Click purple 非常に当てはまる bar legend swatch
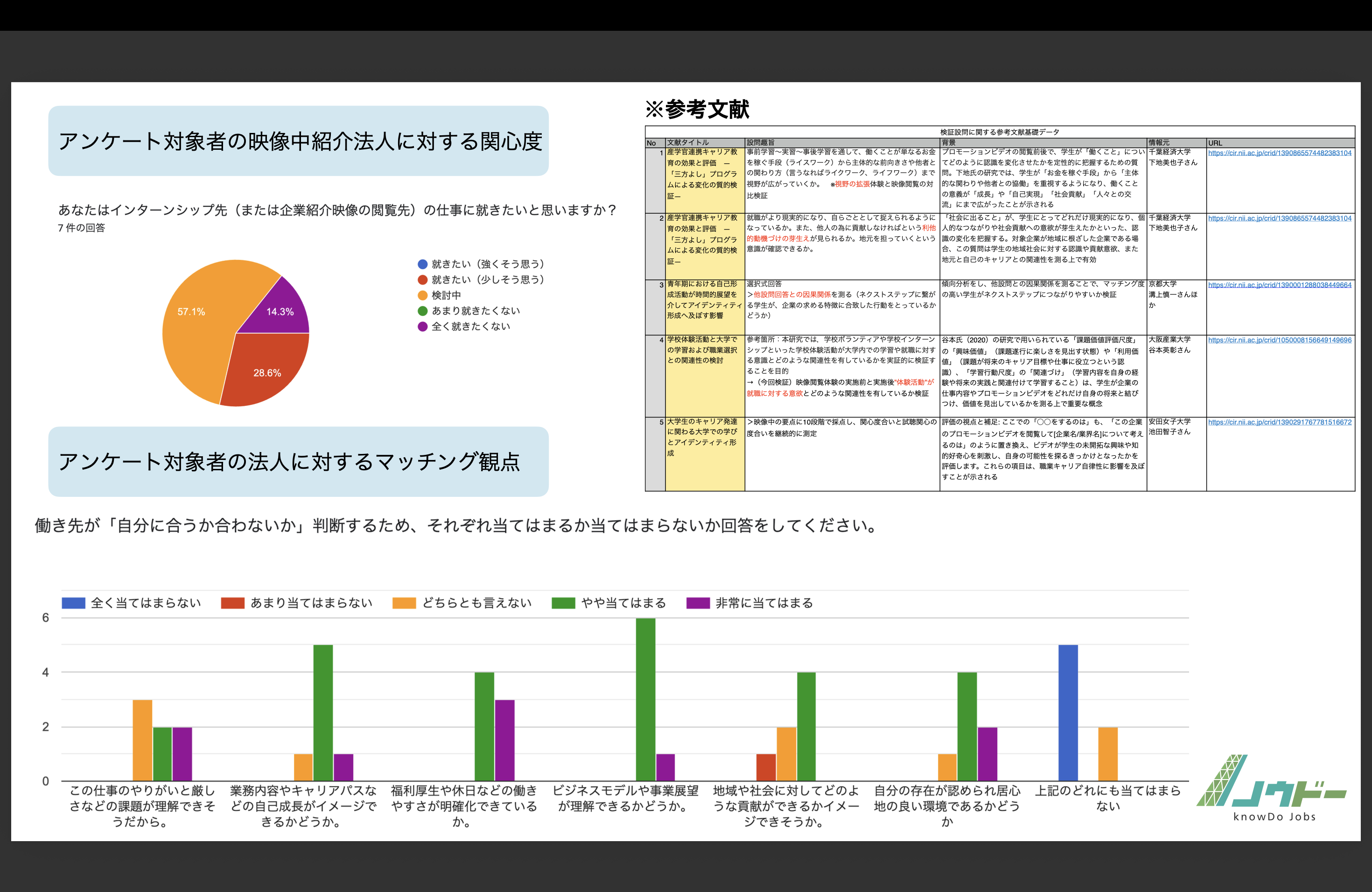Image resolution: width=1372 pixels, height=892 pixels. tap(698, 603)
